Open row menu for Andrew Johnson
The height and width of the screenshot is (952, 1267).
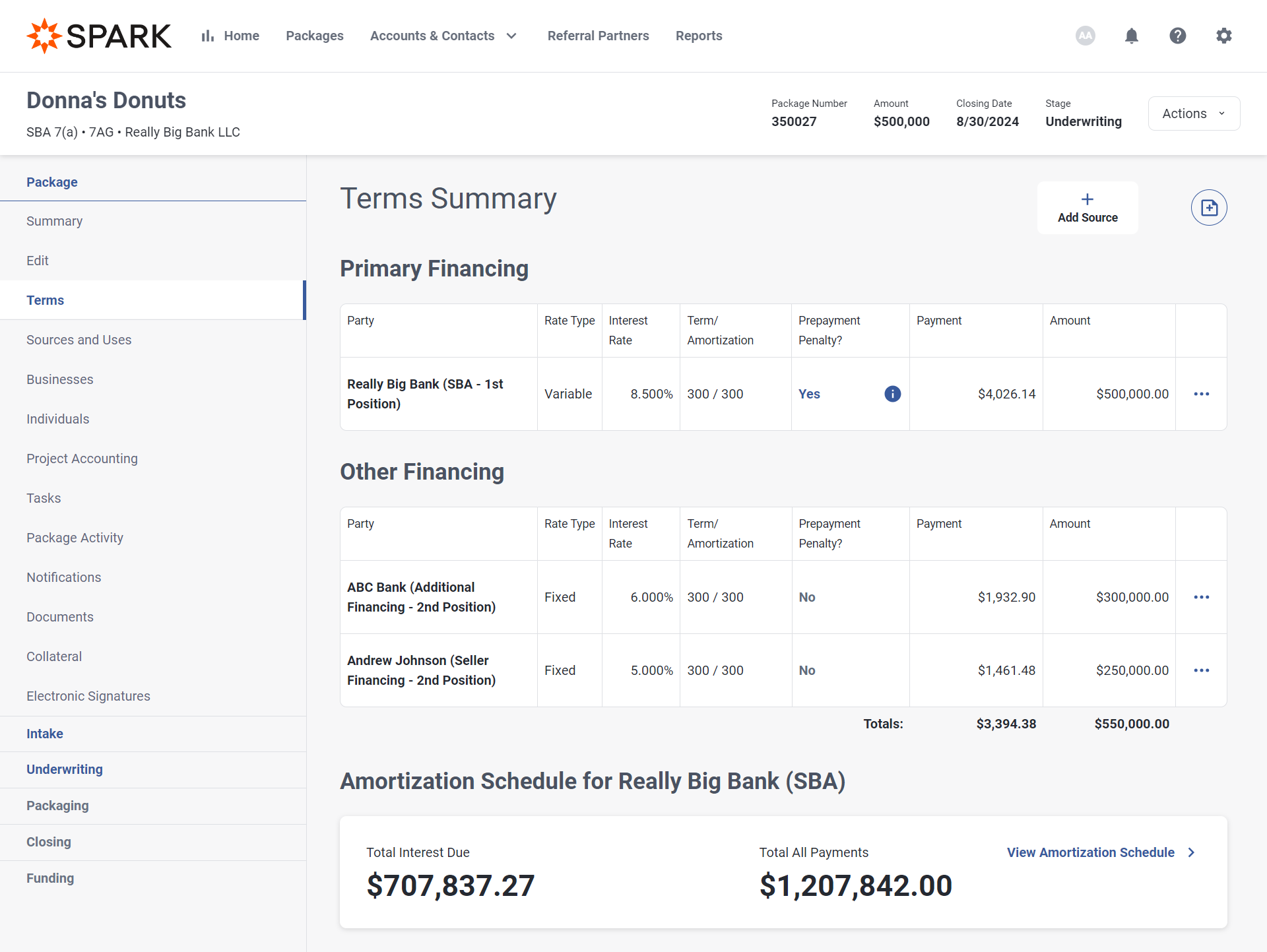tap(1202, 670)
